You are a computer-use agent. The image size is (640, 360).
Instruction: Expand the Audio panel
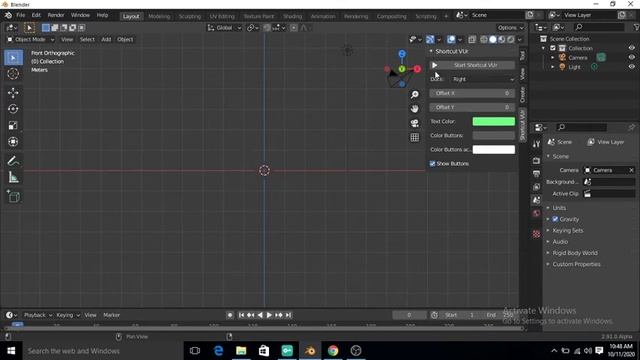coord(560,242)
